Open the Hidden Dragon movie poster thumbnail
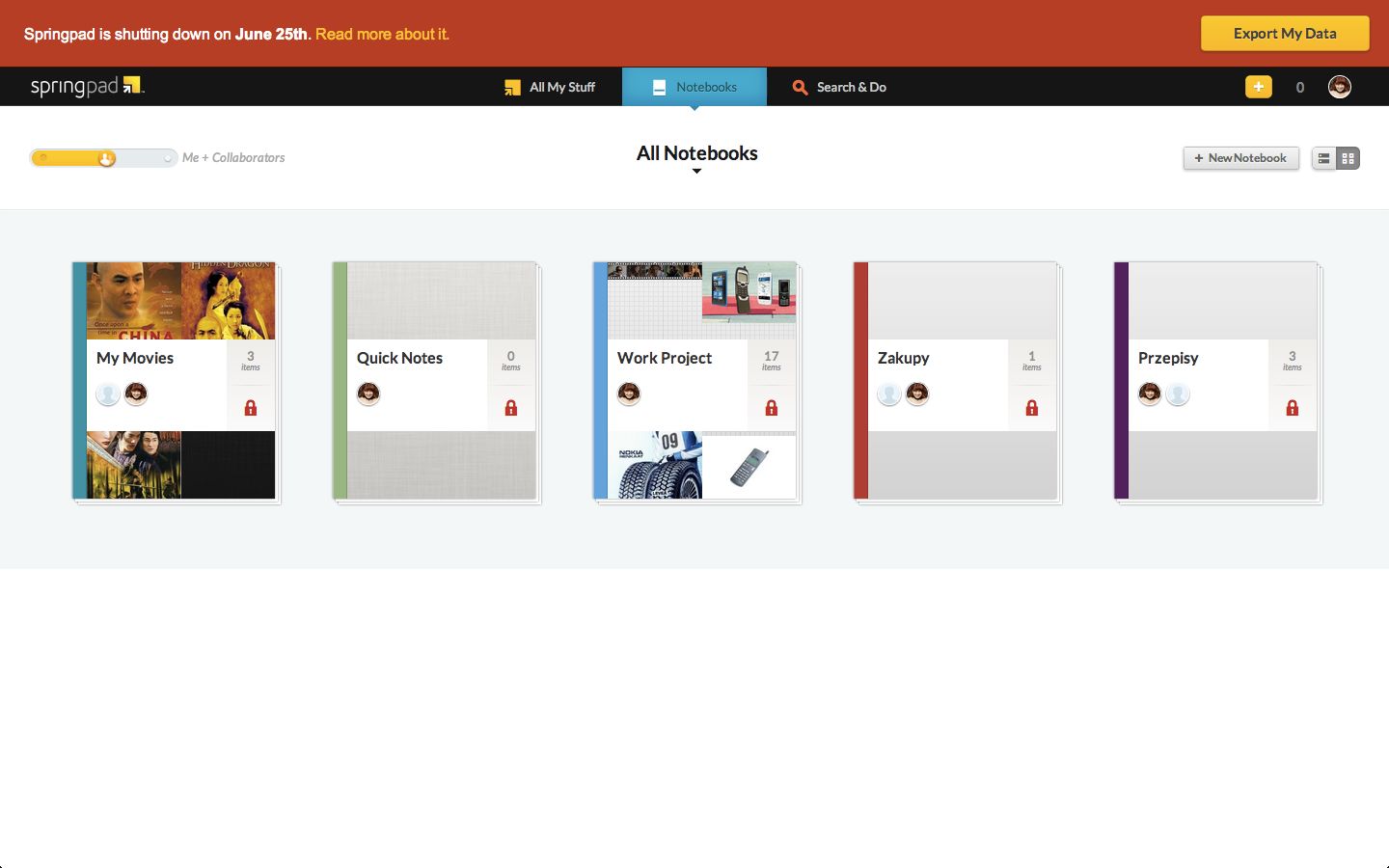 229,301
